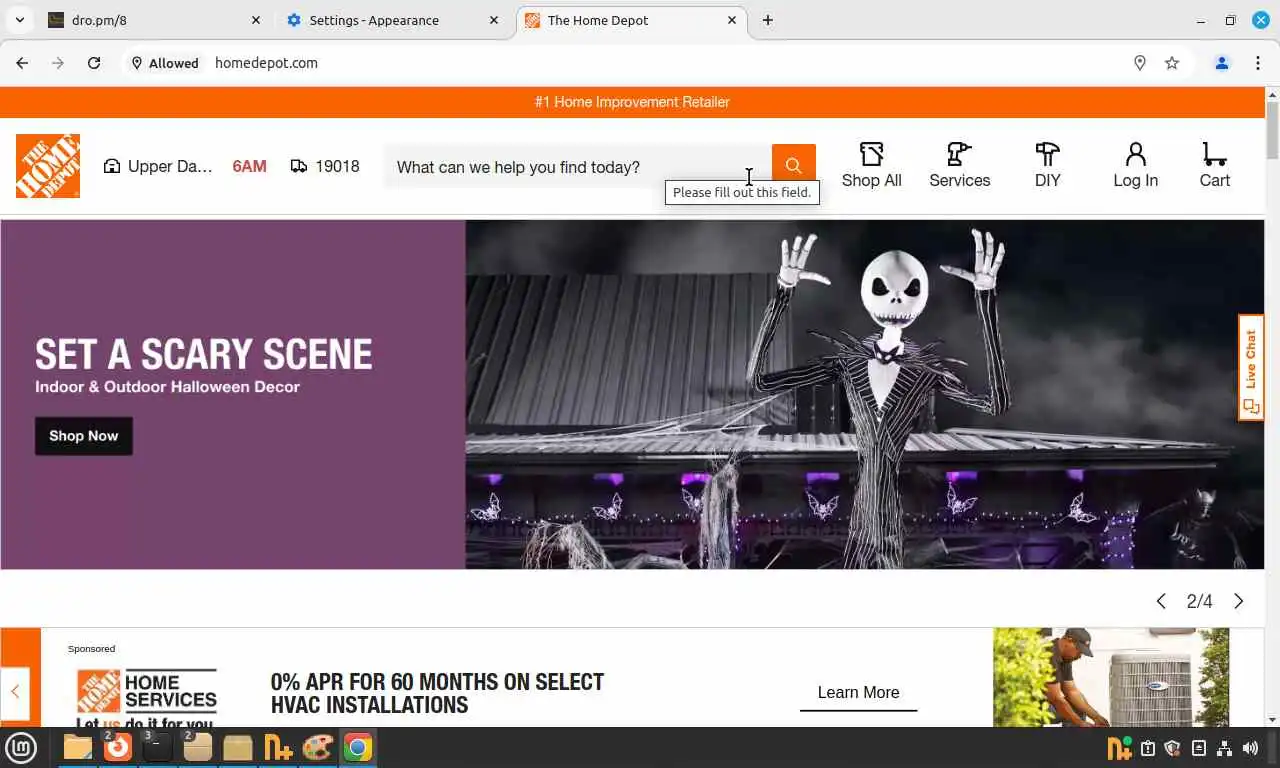
Task: Open the terminal window in taskbar
Action: (x=157, y=747)
